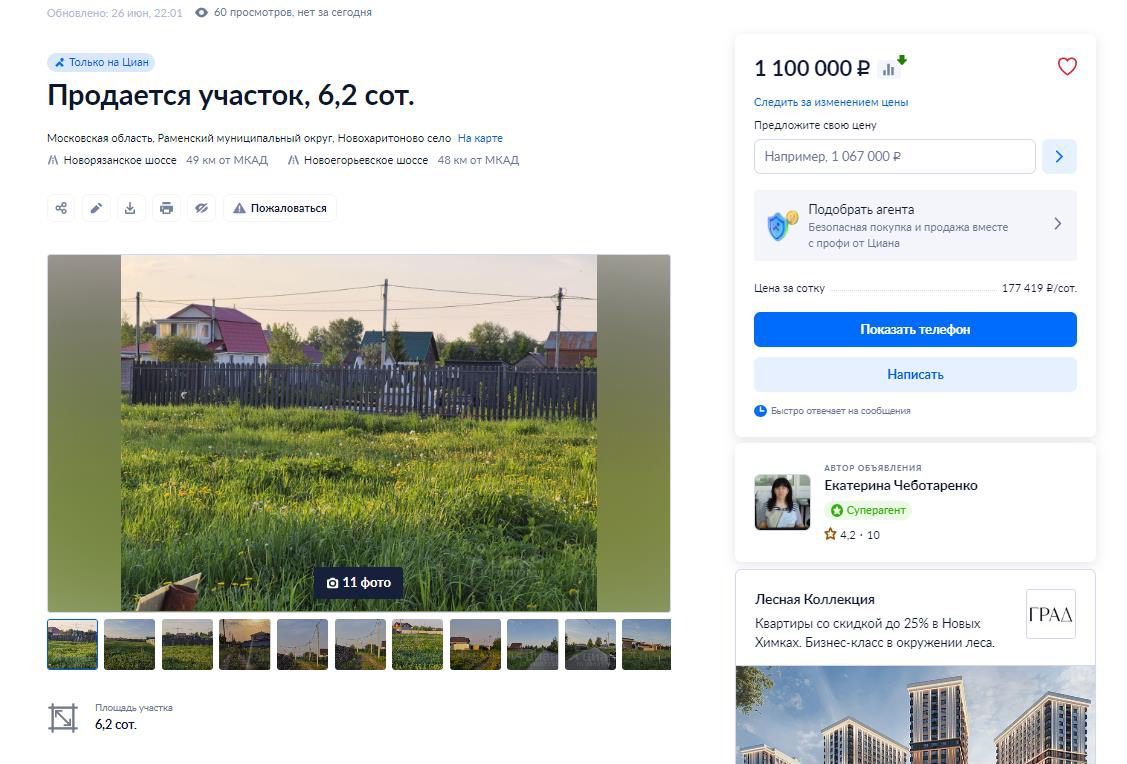Add listing to favorites with heart icon
The image size is (1127, 764).
click(x=1067, y=66)
